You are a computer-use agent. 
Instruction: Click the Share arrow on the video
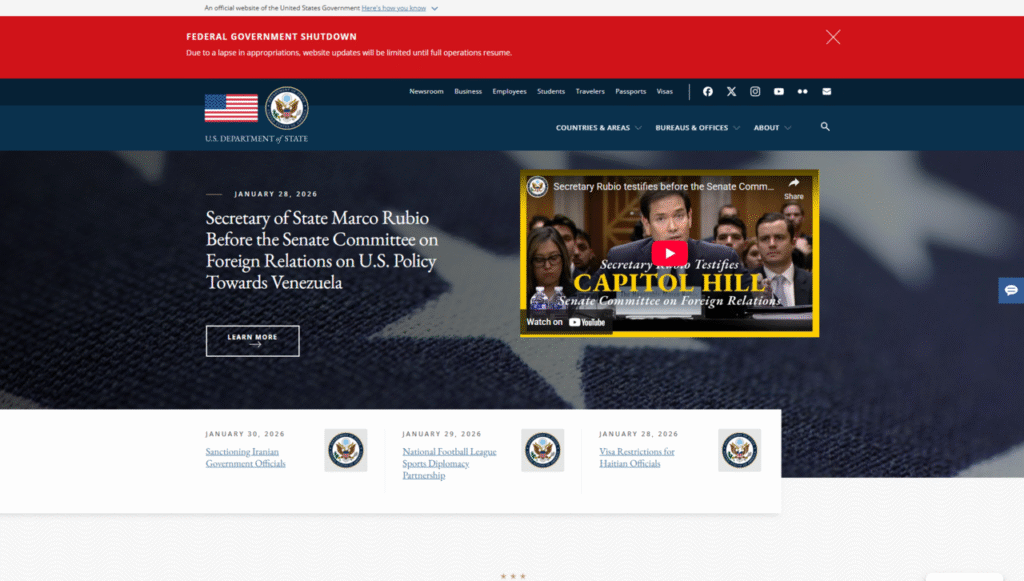click(793, 188)
